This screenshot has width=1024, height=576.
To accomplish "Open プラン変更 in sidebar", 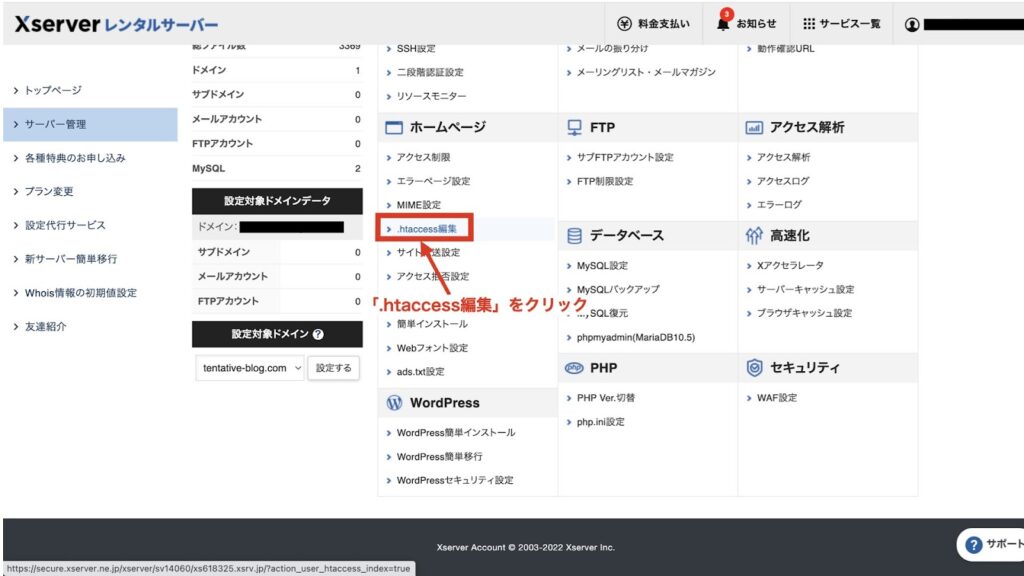I will pyautogui.click(x=49, y=191).
